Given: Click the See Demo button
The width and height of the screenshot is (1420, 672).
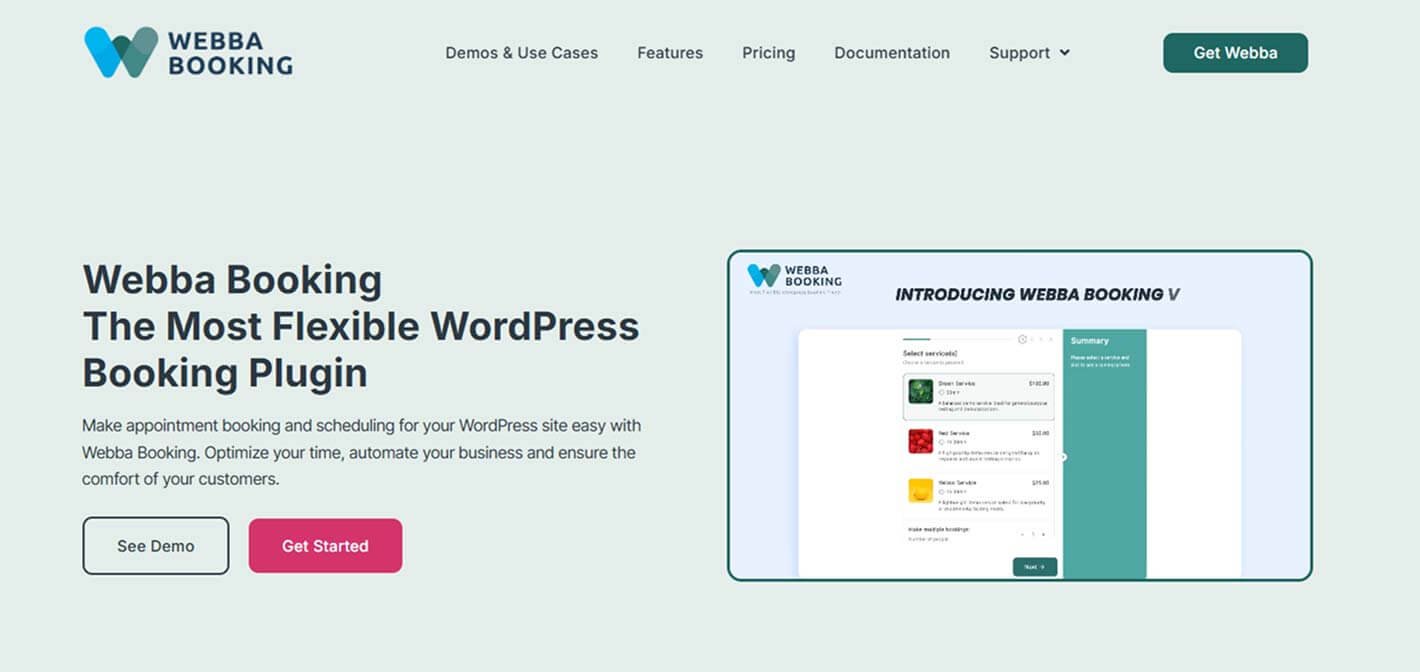Looking at the screenshot, I should 155,546.
